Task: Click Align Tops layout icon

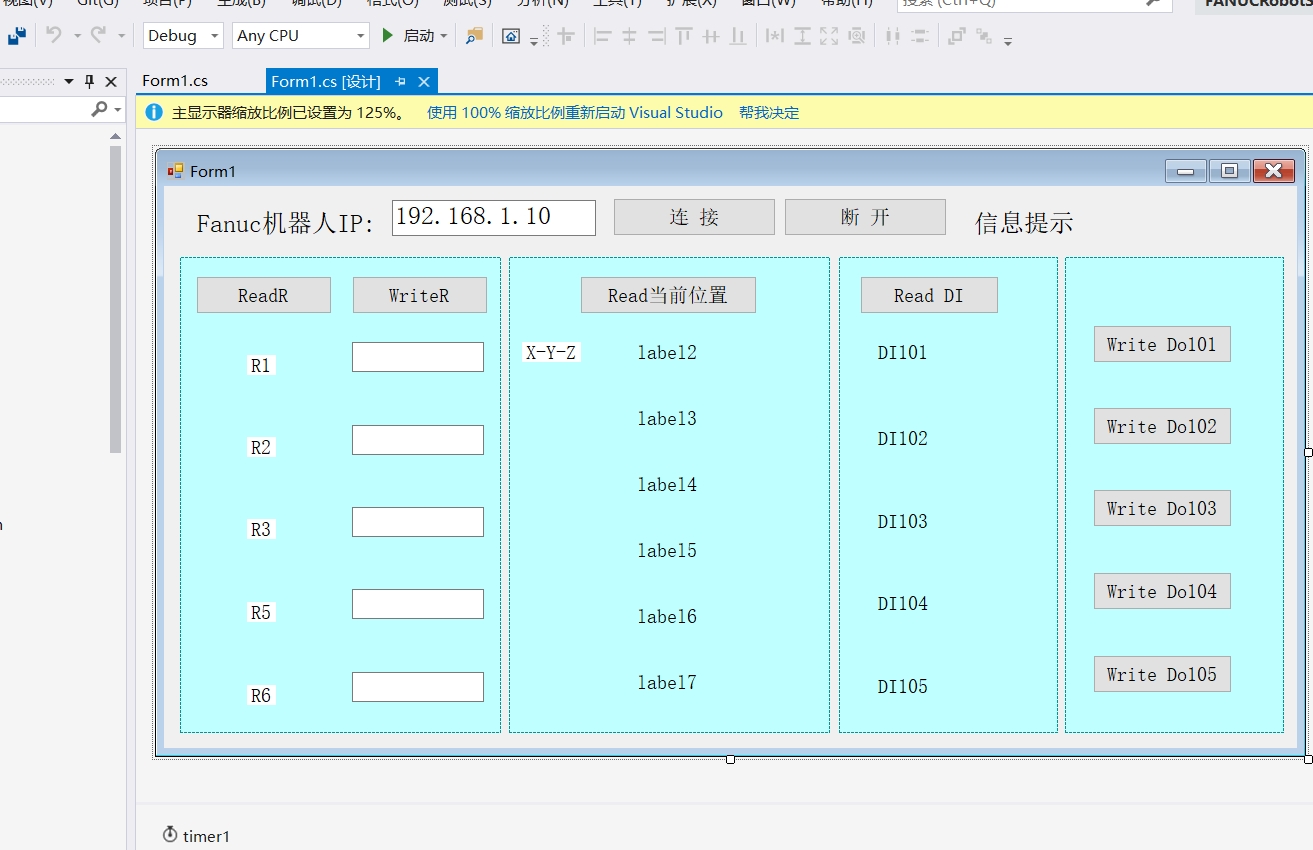Action: click(684, 36)
